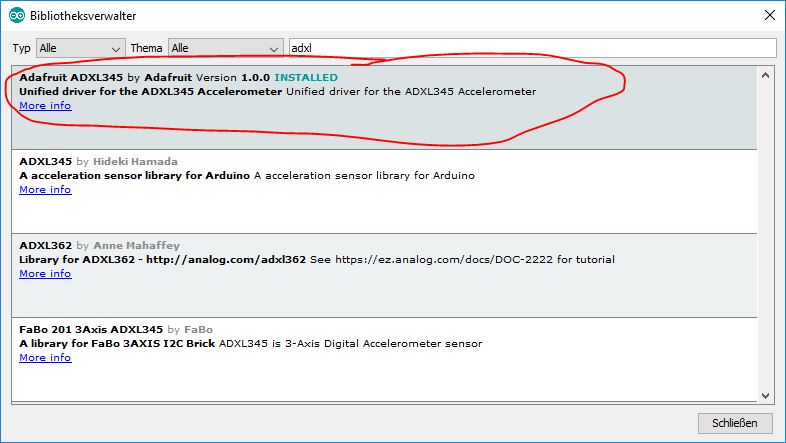Click the Bibliotheksverwalter title bar text
Image resolution: width=786 pixels, height=443 pixels.
tap(84, 16)
